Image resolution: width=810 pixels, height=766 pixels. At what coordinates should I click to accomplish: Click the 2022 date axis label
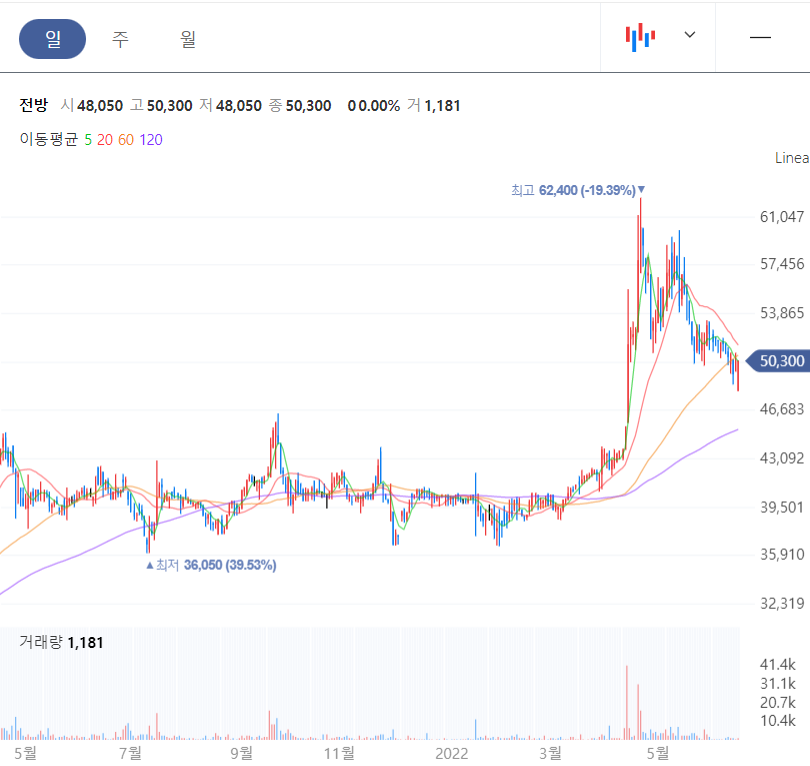pyautogui.click(x=451, y=754)
